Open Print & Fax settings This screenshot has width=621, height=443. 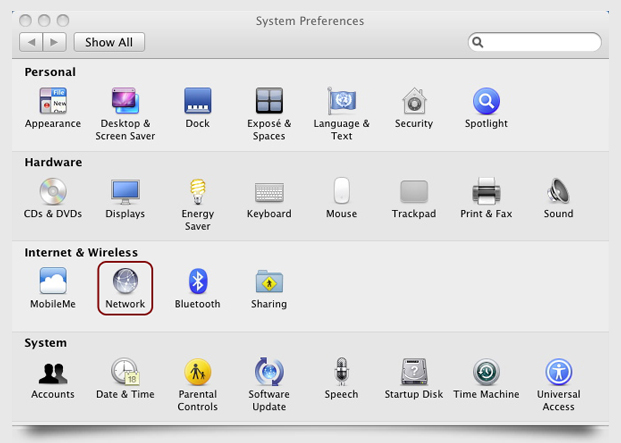click(x=486, y=198)
